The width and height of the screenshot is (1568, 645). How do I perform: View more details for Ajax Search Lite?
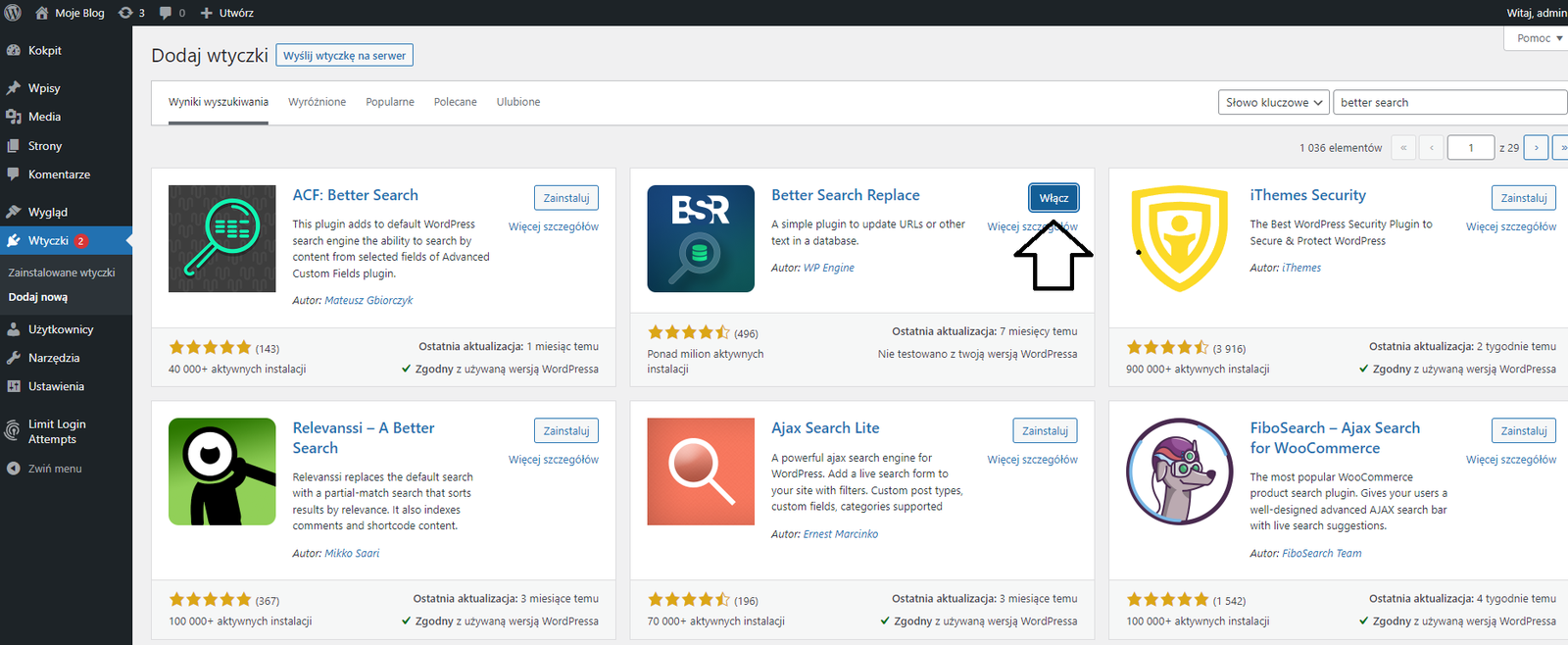coord(1032,460)
